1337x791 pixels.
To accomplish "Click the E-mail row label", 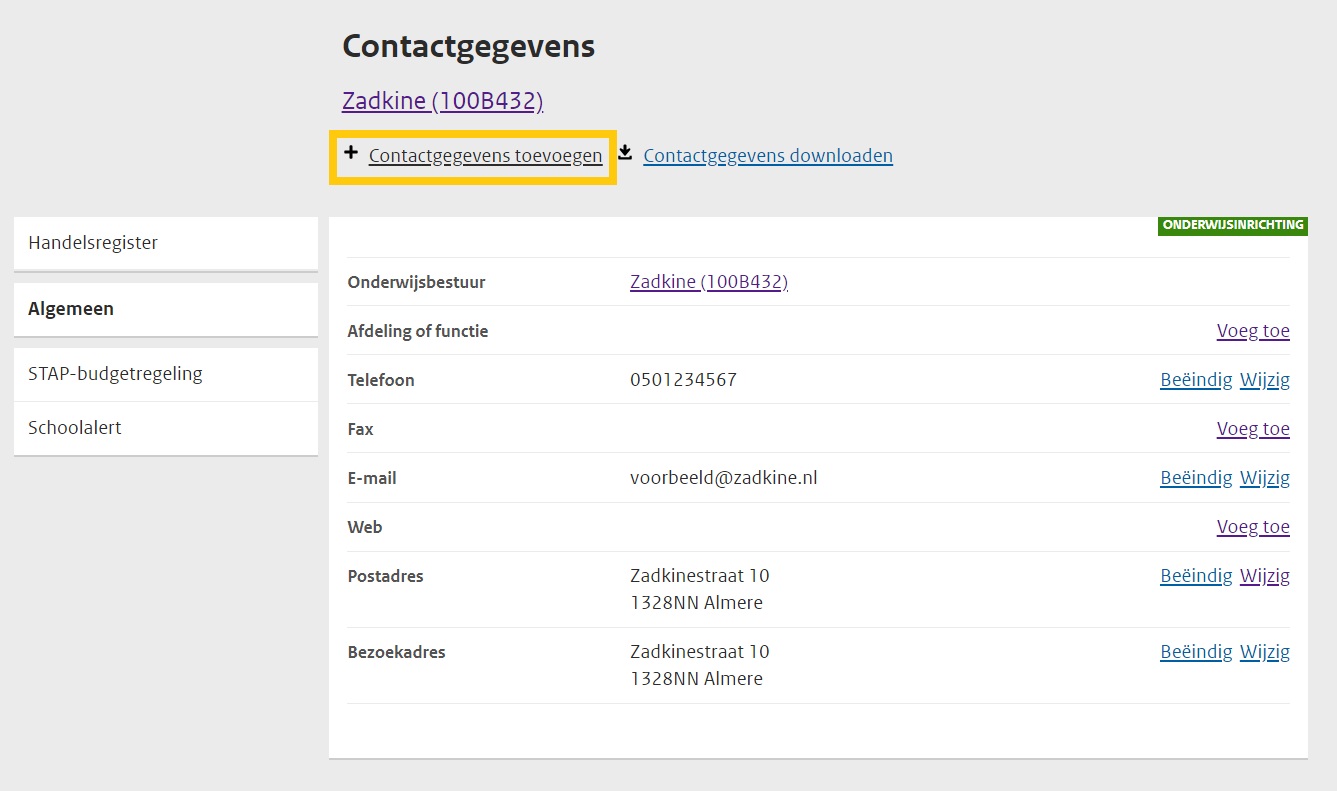I will coord(372,478).
